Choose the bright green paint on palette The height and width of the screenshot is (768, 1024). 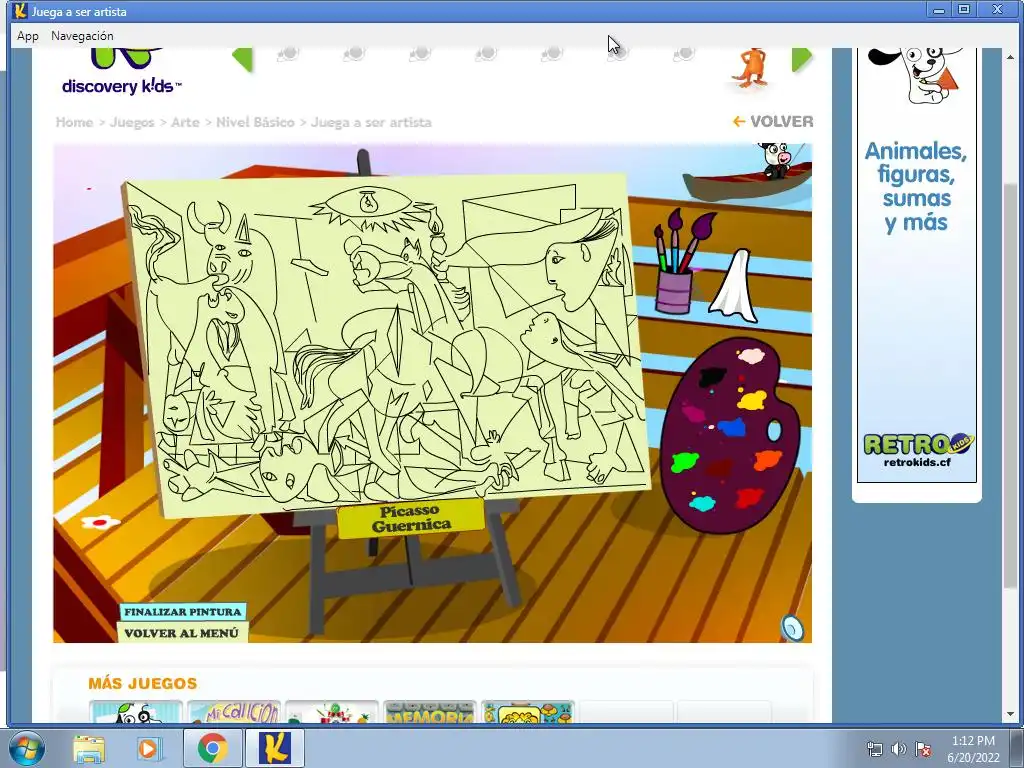pyautogui.click(x=684, y=462)
